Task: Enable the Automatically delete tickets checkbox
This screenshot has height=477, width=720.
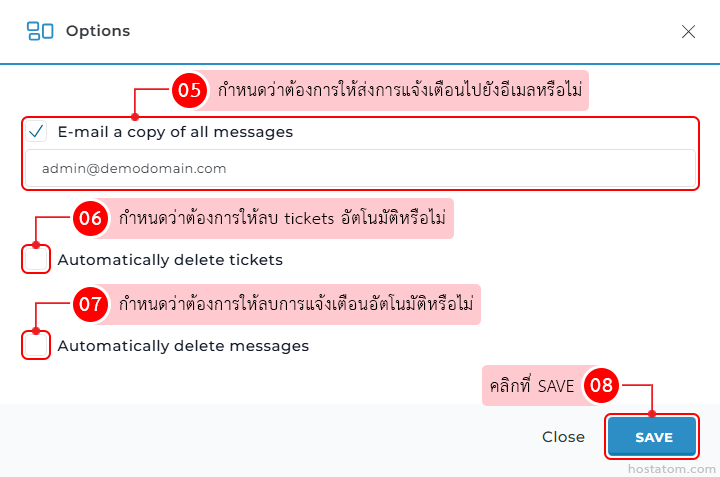Action: [37, 260]
